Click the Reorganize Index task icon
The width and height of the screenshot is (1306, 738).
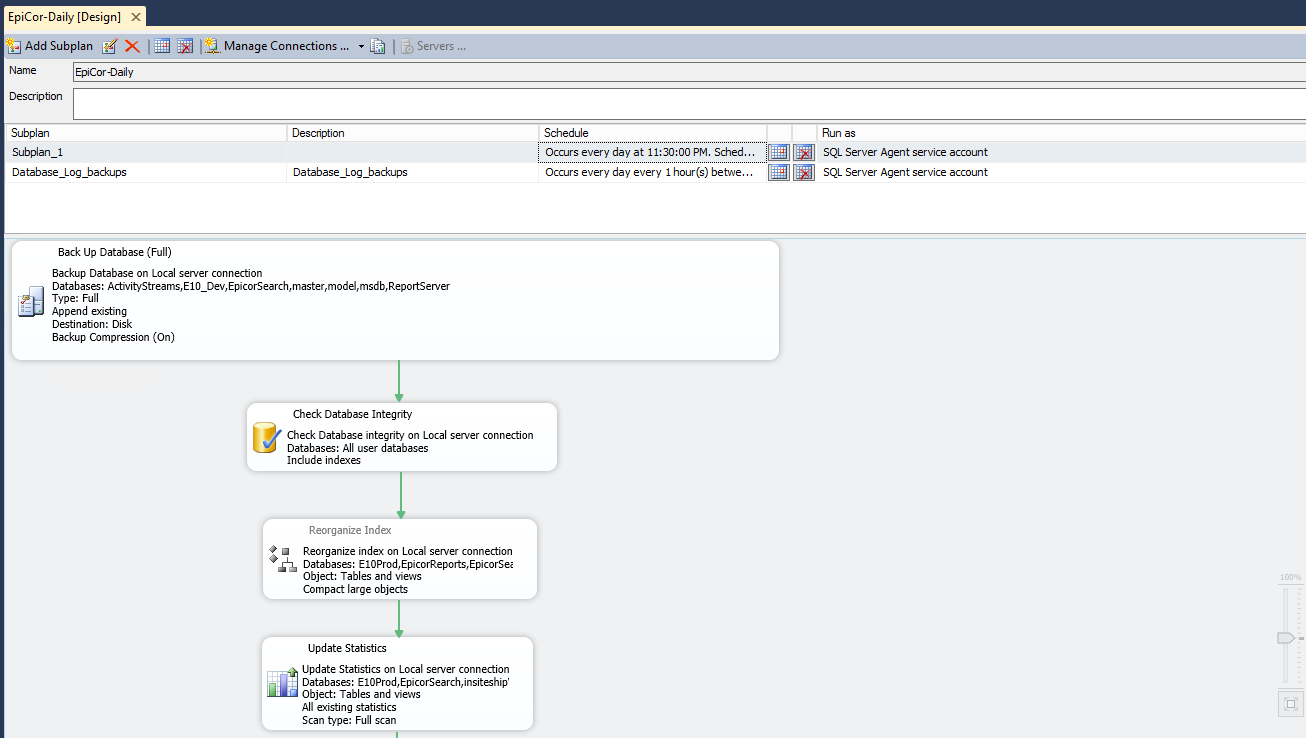(x=283, y=559)
